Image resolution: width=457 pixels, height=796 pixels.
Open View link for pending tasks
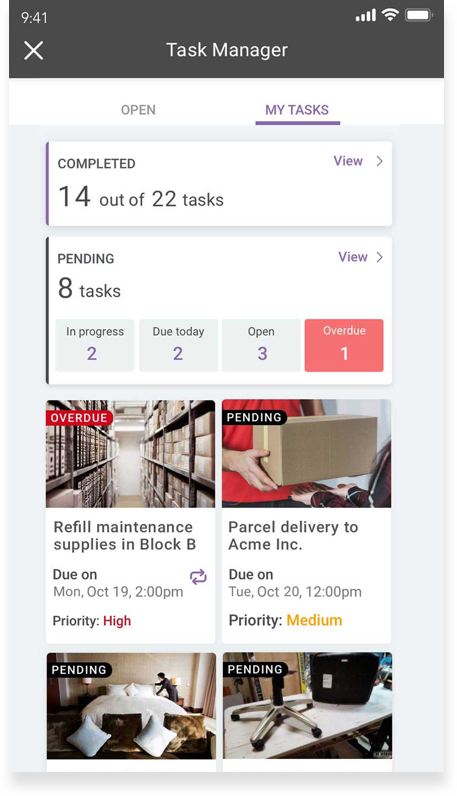click(353, 257)
